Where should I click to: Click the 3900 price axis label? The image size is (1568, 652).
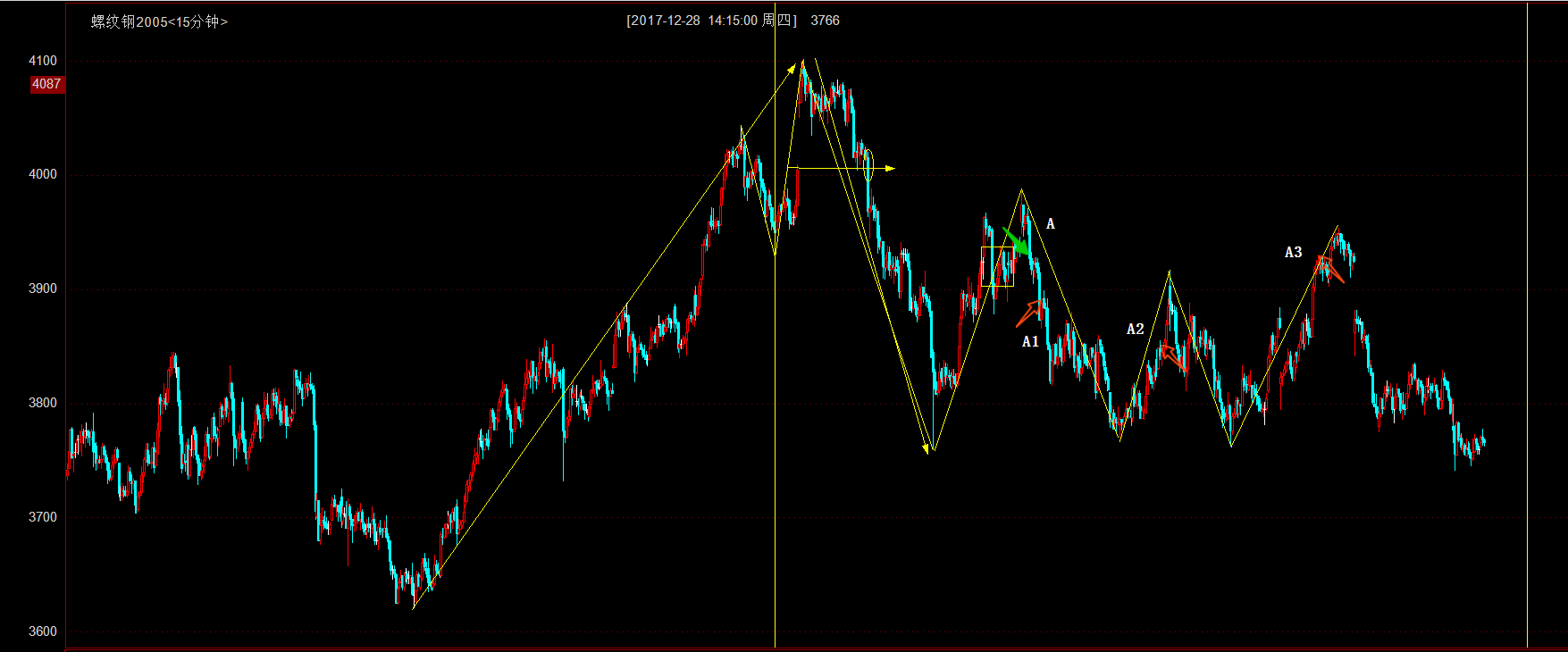pyautogui.click(x=43, y=288)
